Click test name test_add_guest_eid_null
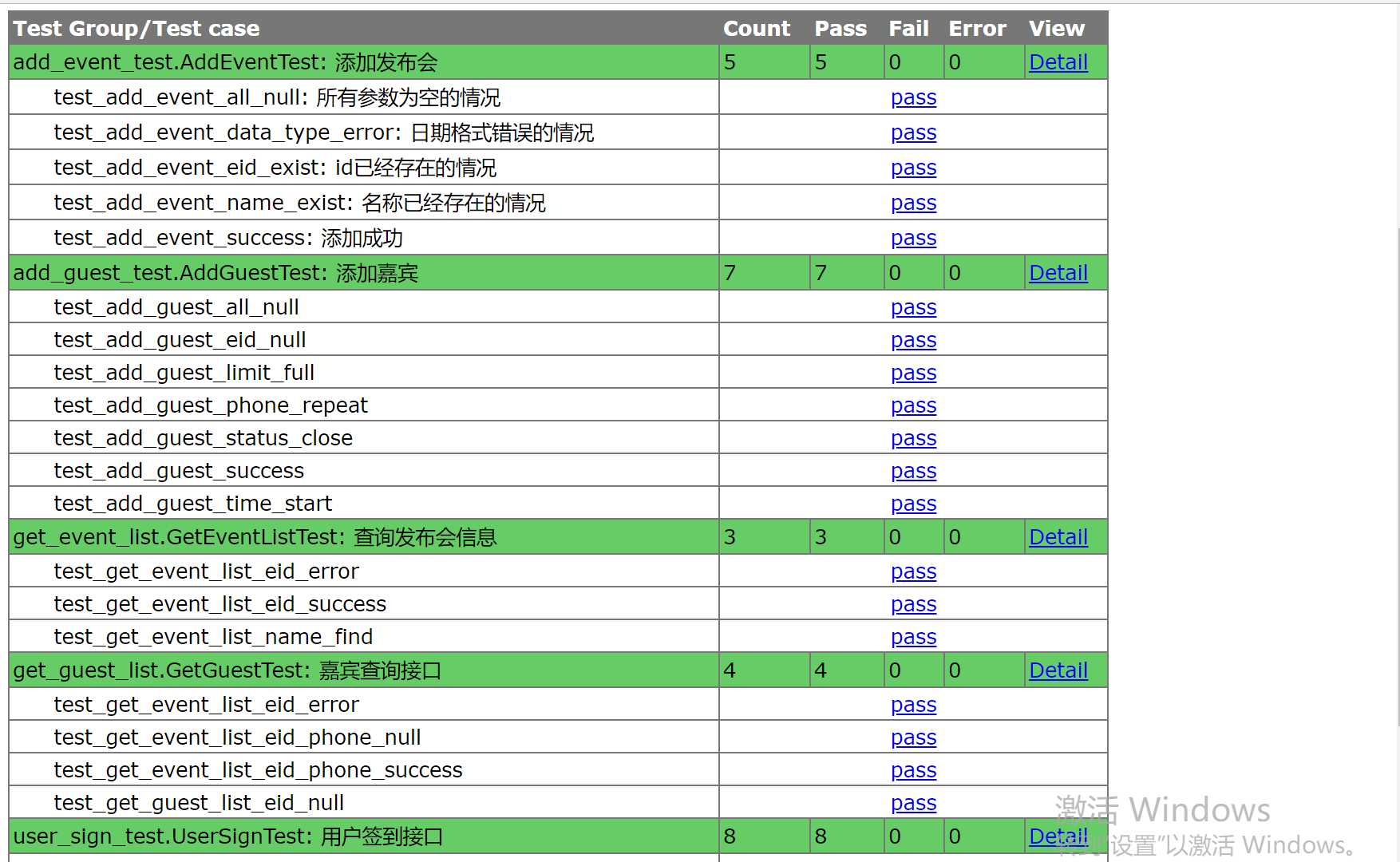The width and height of the screenshot is (1400, 862). click(180, 340)
